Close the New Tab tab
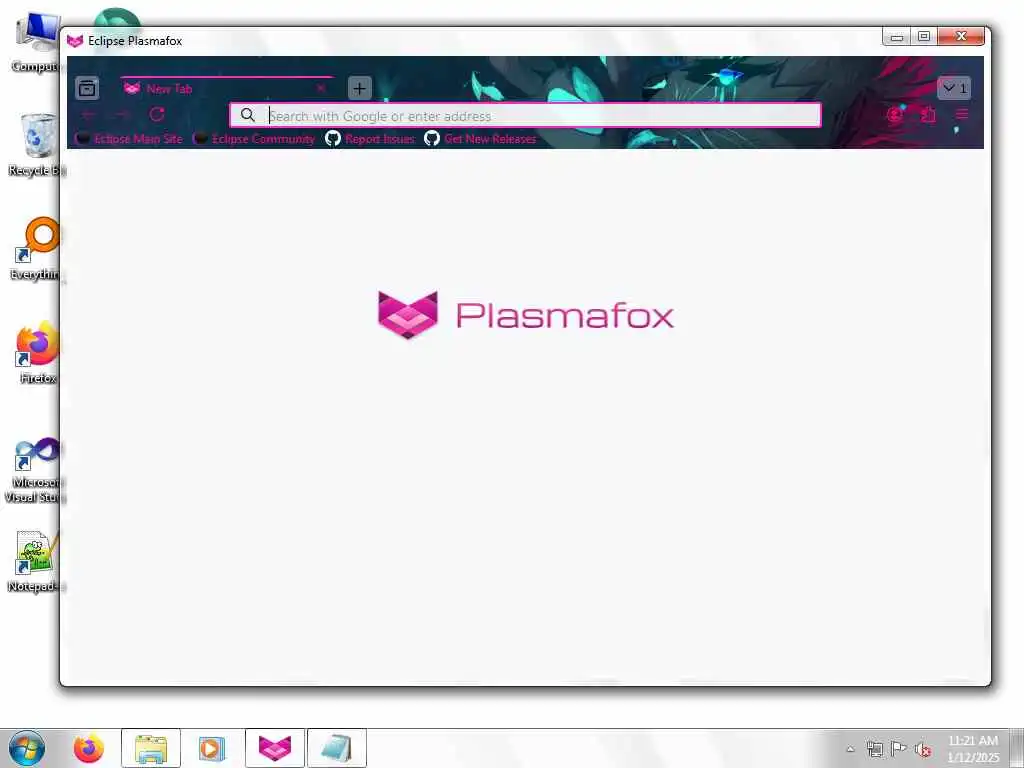This screenshot has height=768, width=1024. (x=321, y=88)
